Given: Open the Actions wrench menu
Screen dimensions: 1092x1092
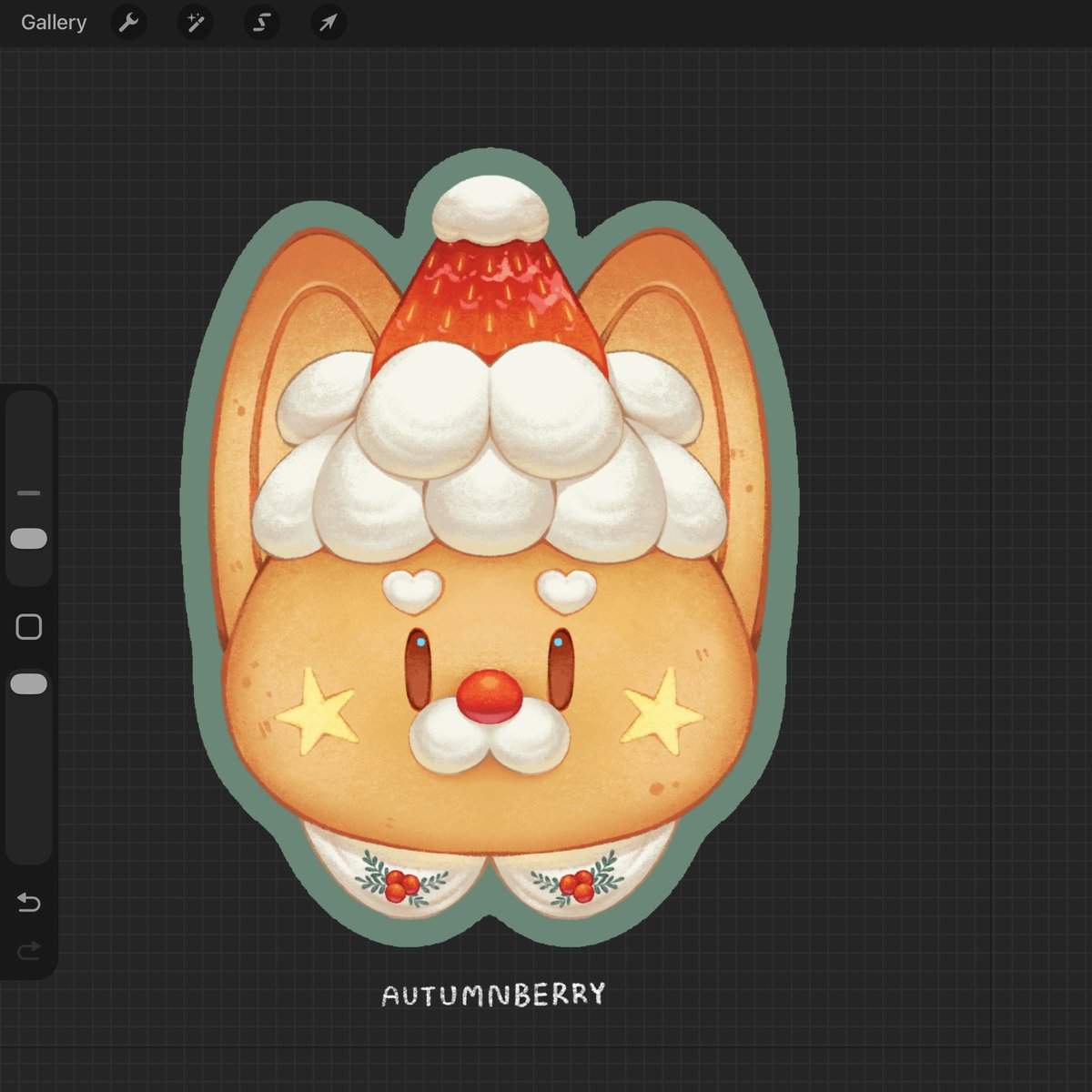Looking at the screenshot, I should tap(128, 23).
